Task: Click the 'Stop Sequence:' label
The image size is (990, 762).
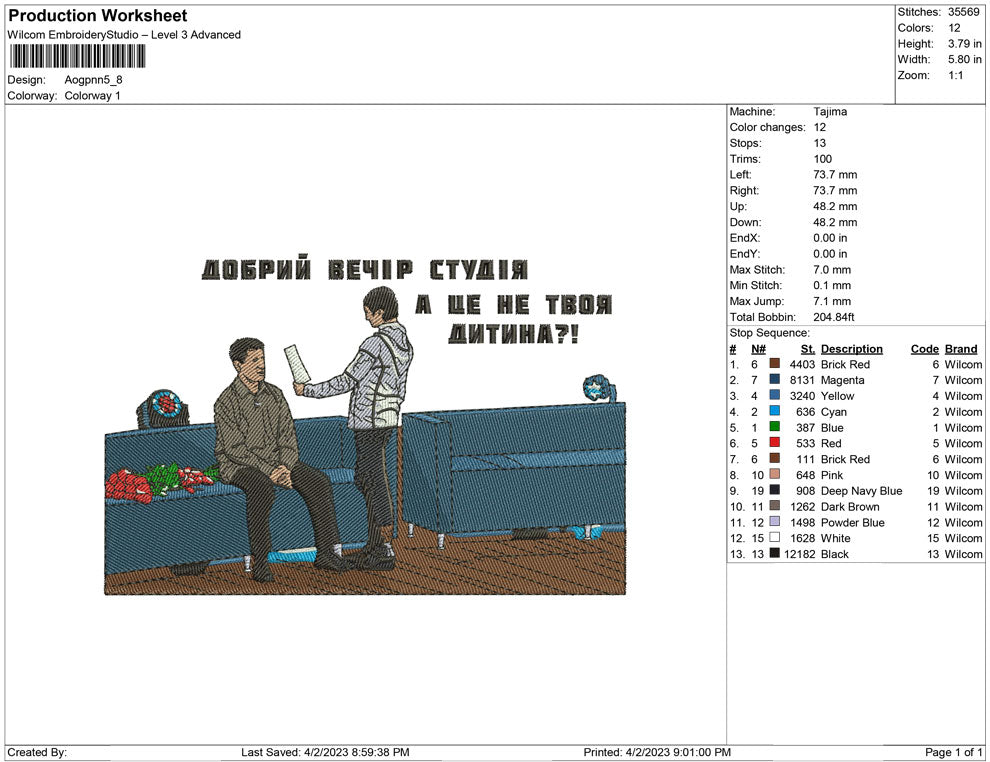Action: click(769, 333)
